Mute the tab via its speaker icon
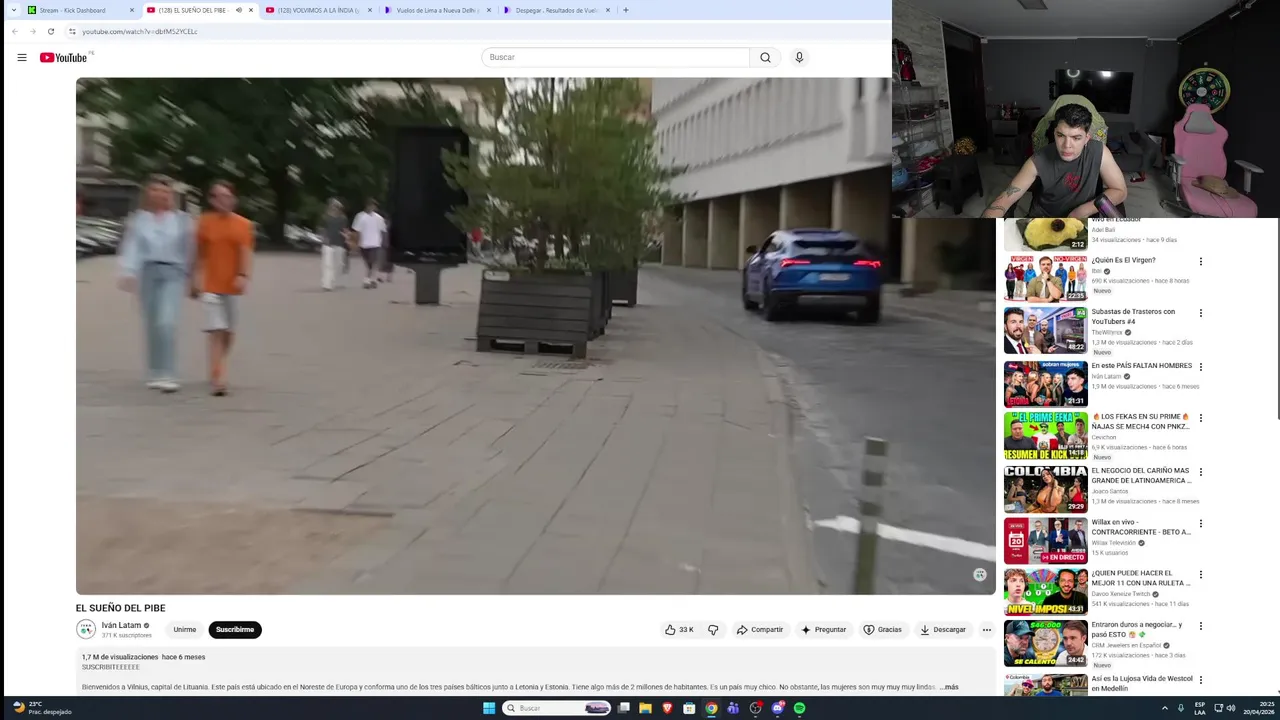Image resolution: width=1280 pixels, height=720 pixels. tap(238, 10)
